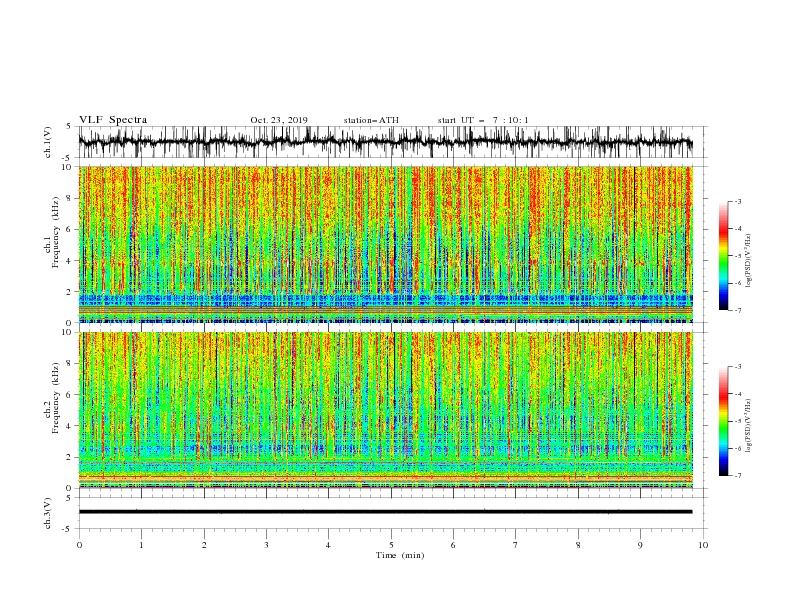This screenshot has width=792, height=612.
Task: Click the time axis tick label "4"
Action: click(x=328, y=545)
